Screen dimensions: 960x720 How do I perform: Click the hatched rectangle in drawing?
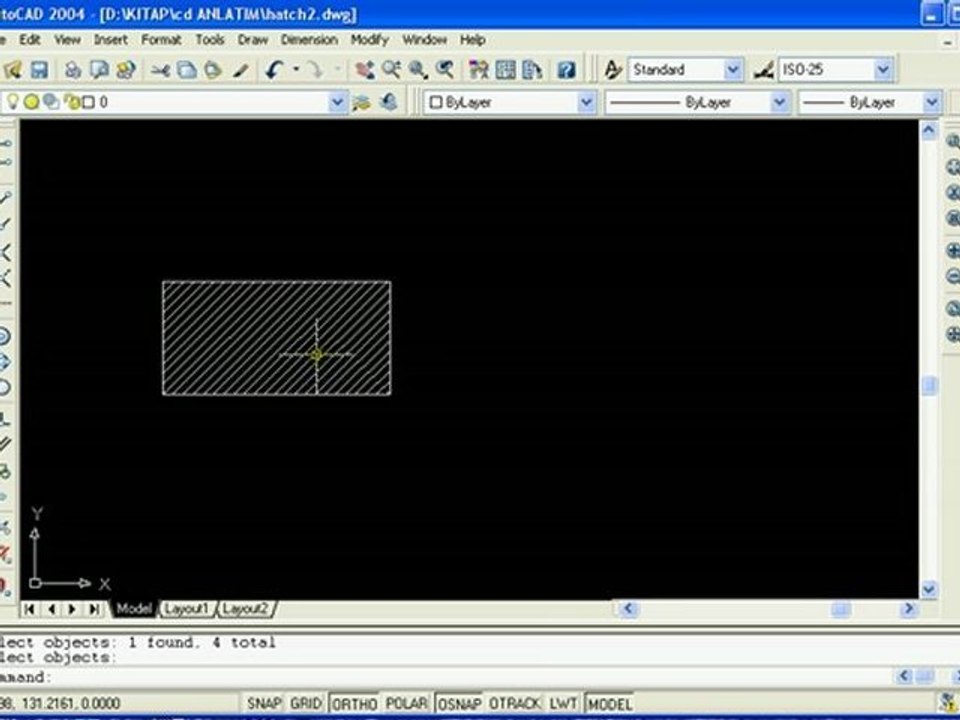276,338
